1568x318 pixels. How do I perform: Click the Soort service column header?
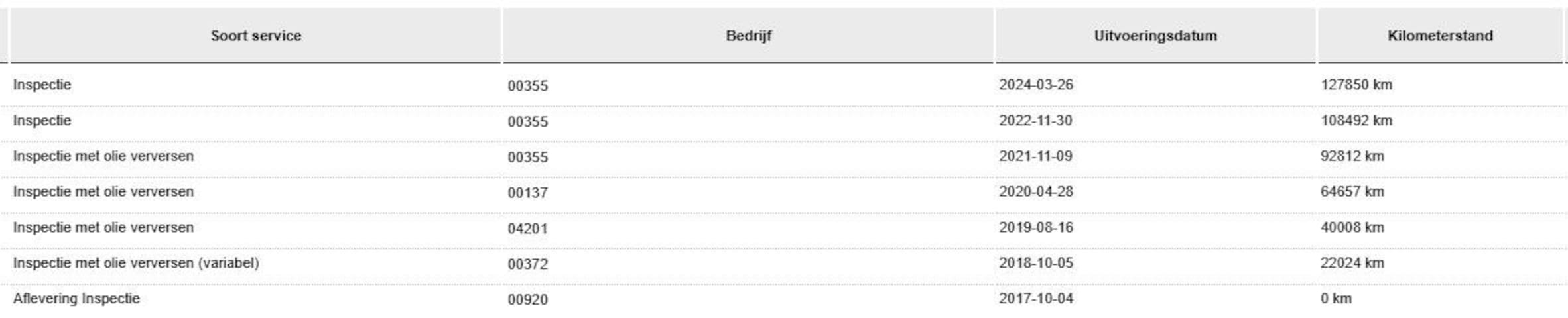coord(256,36)
